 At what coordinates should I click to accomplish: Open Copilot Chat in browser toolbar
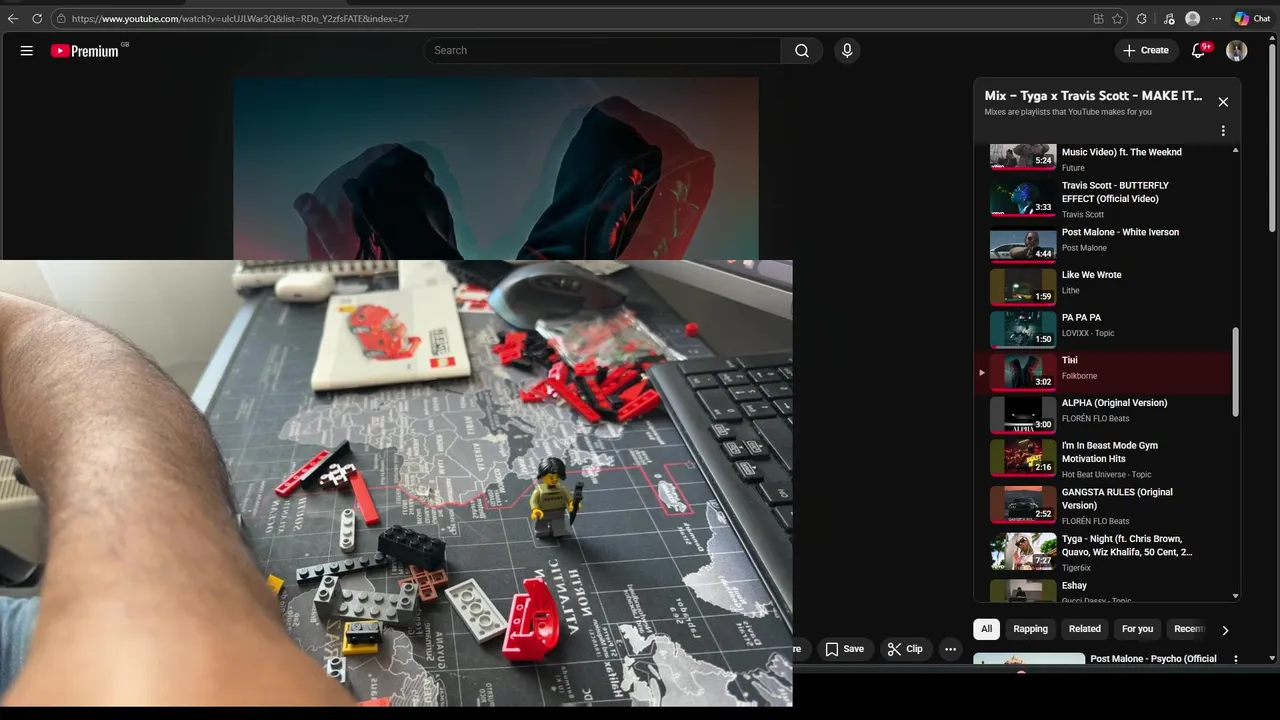(1252, 18)
